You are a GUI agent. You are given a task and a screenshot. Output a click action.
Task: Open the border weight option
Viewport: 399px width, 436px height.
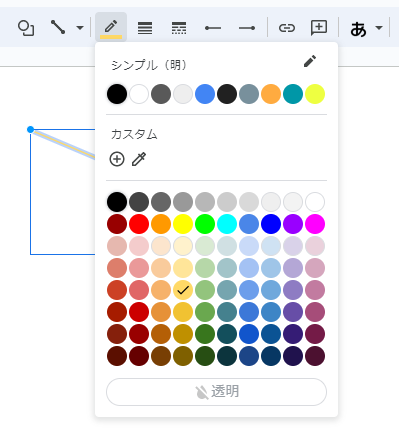(x=145, y=28)
